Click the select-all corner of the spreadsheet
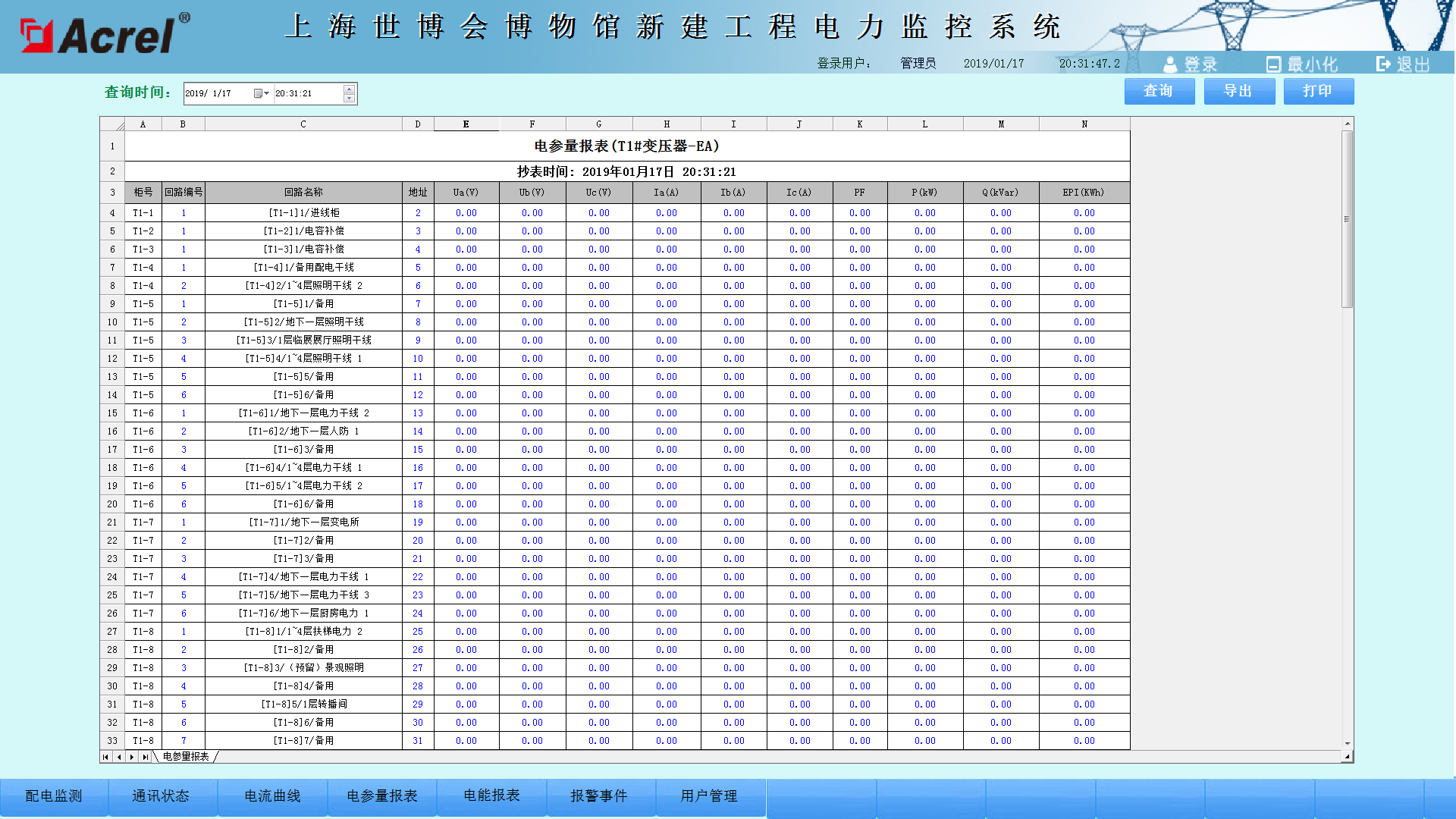1456x819 pixels. [112, 124]
